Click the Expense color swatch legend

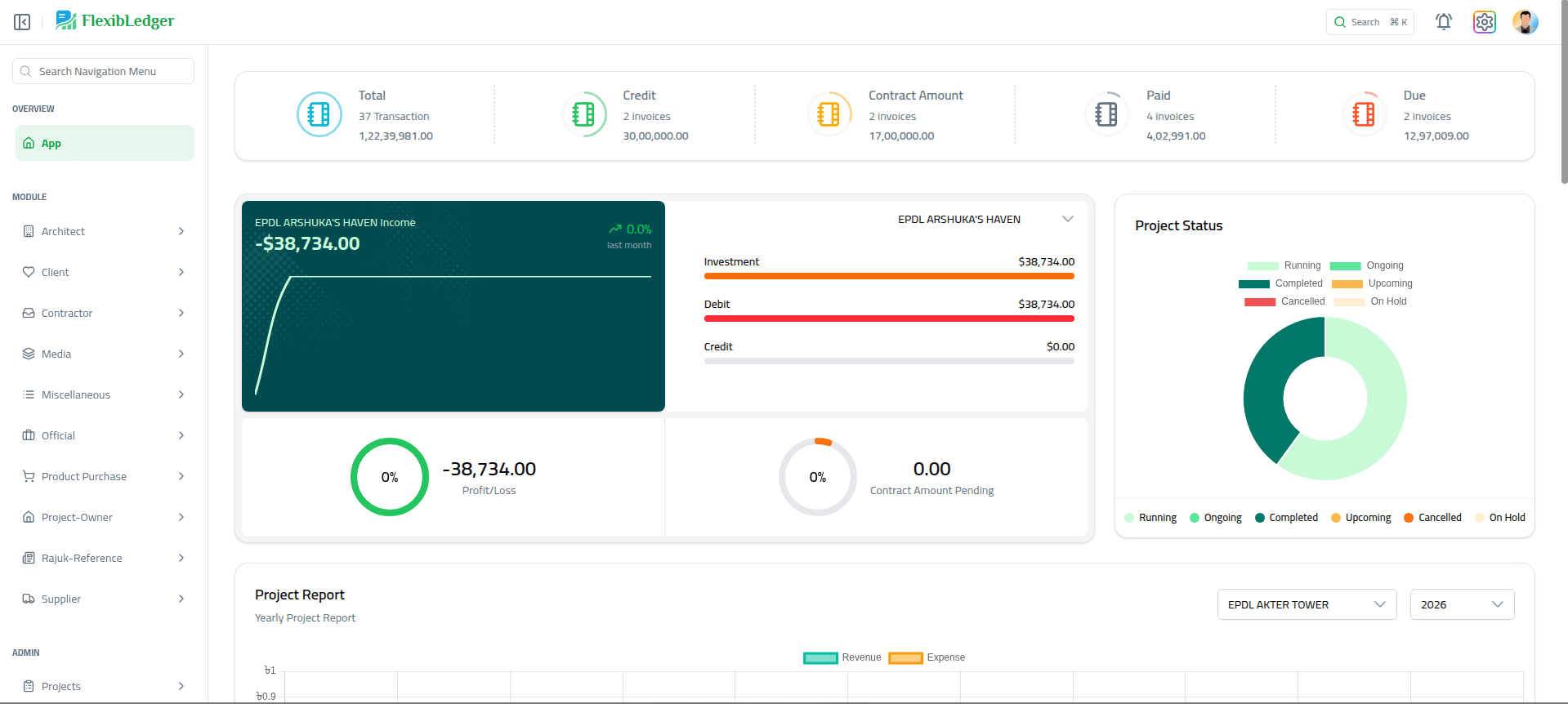pos(905,658)
